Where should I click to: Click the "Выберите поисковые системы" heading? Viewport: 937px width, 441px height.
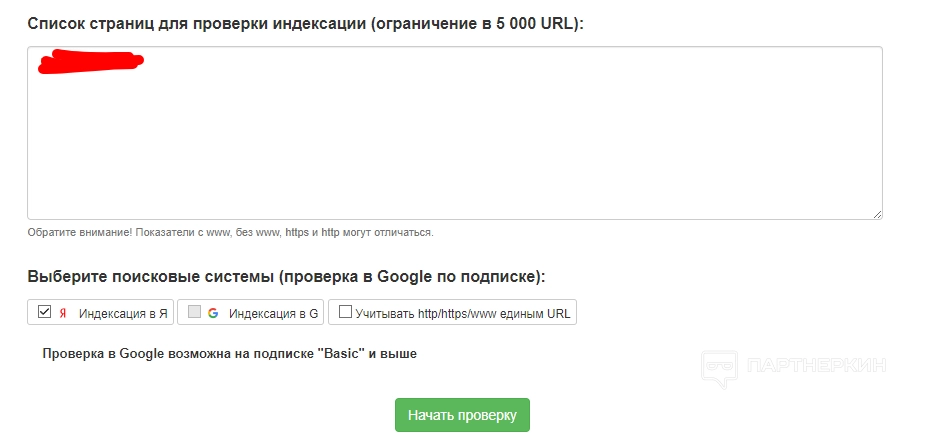pyautogui.click(x=150, y=276)
